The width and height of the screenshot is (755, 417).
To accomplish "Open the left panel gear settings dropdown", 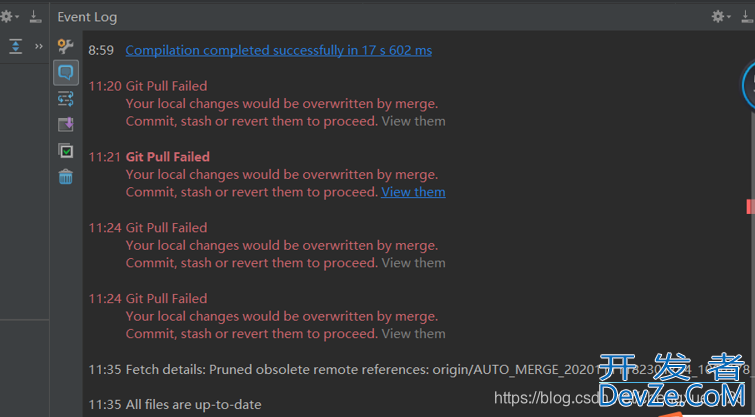I will [9, 17].
